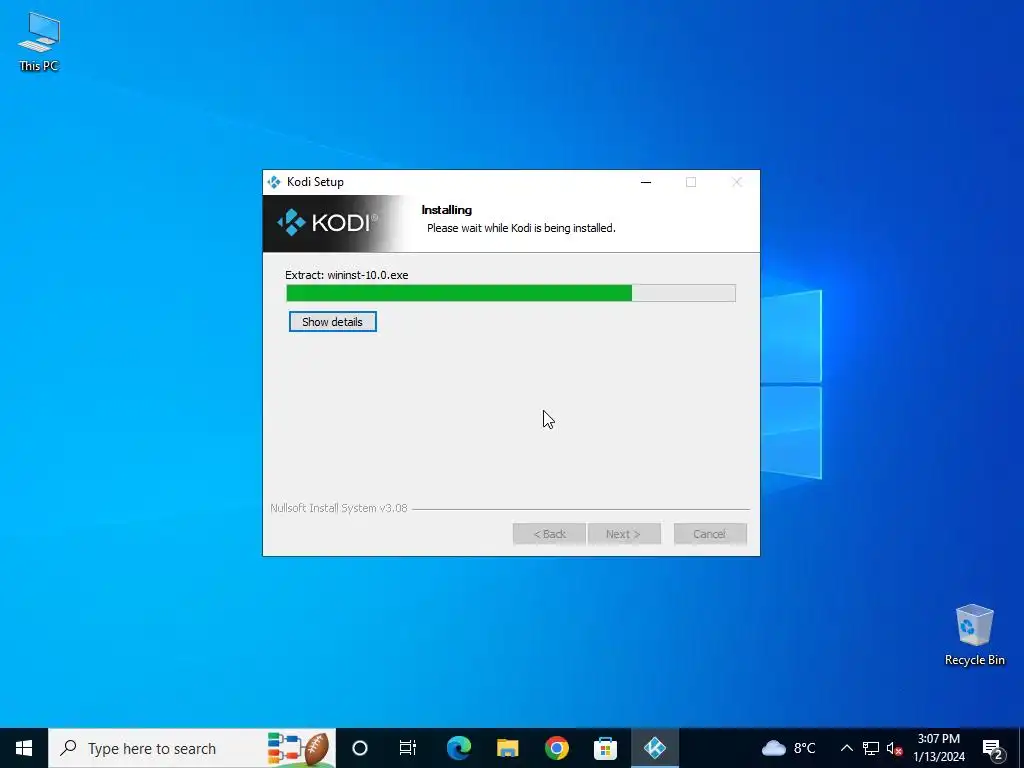The height and width of the screenshot is (768, 1024).
Task: Launch Microsoft Edge from the taskbar
Action: (459, 748)
